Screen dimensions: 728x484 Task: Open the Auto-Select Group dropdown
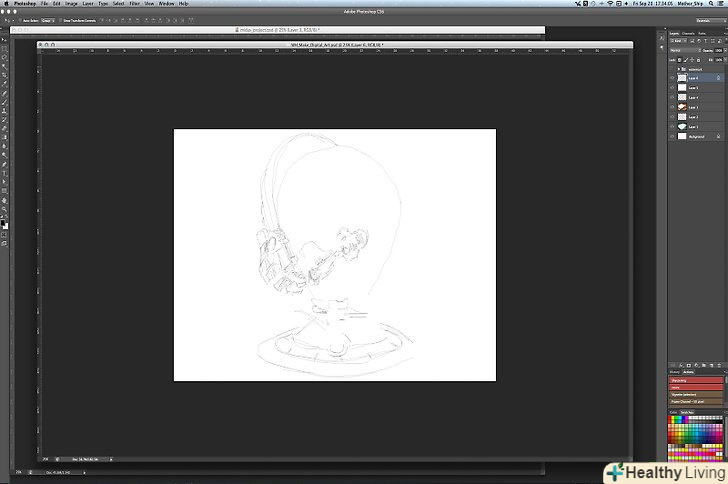[48, 19]
